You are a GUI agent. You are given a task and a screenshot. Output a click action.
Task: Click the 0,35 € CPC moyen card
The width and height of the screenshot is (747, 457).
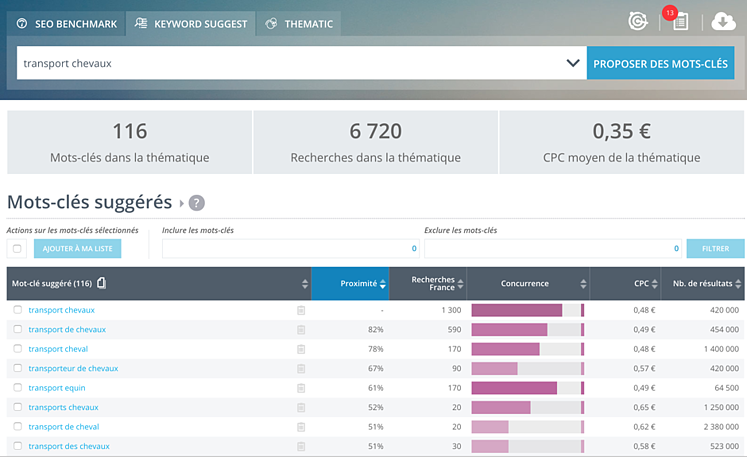(x=622, y=142)
